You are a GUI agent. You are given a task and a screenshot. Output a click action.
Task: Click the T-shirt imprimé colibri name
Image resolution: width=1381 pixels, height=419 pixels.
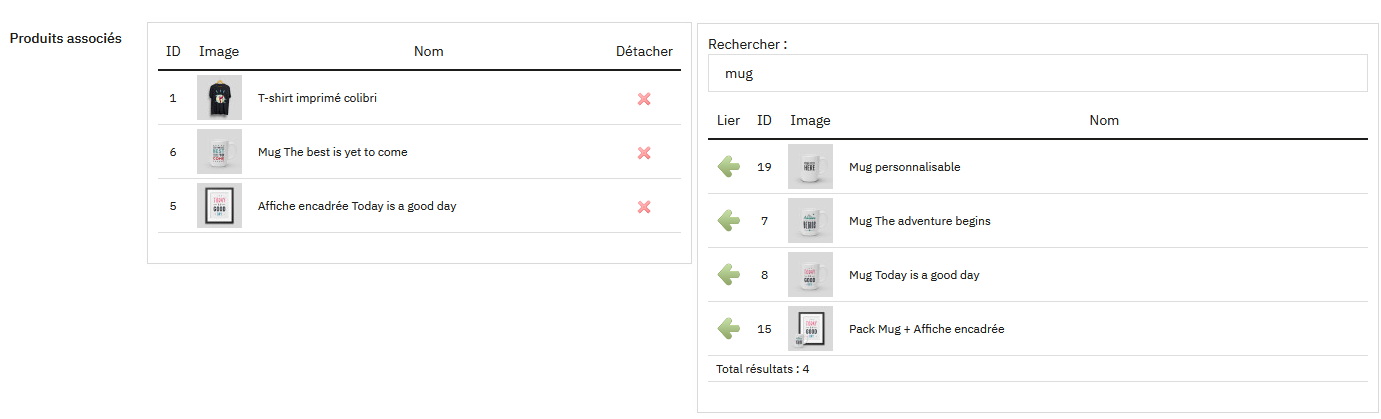point(317,98)
